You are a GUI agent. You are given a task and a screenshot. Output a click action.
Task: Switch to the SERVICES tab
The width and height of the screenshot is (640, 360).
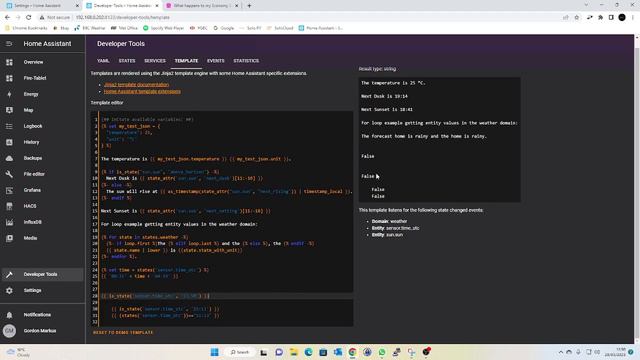[x=155, y=61]
